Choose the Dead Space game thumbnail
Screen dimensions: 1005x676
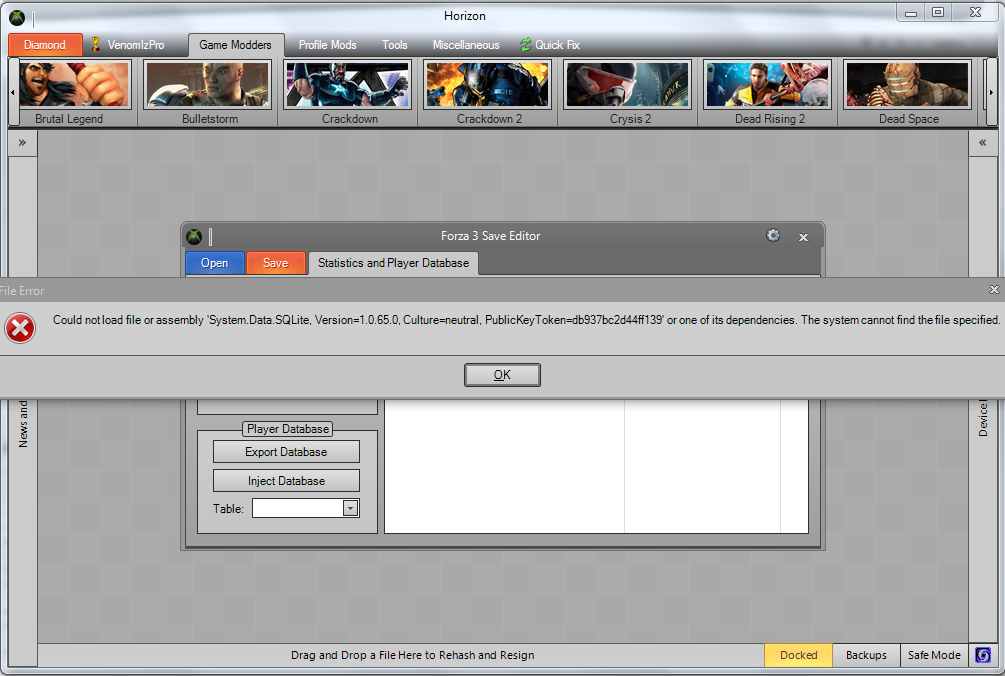pyautogui.click(x=908, y=87)
